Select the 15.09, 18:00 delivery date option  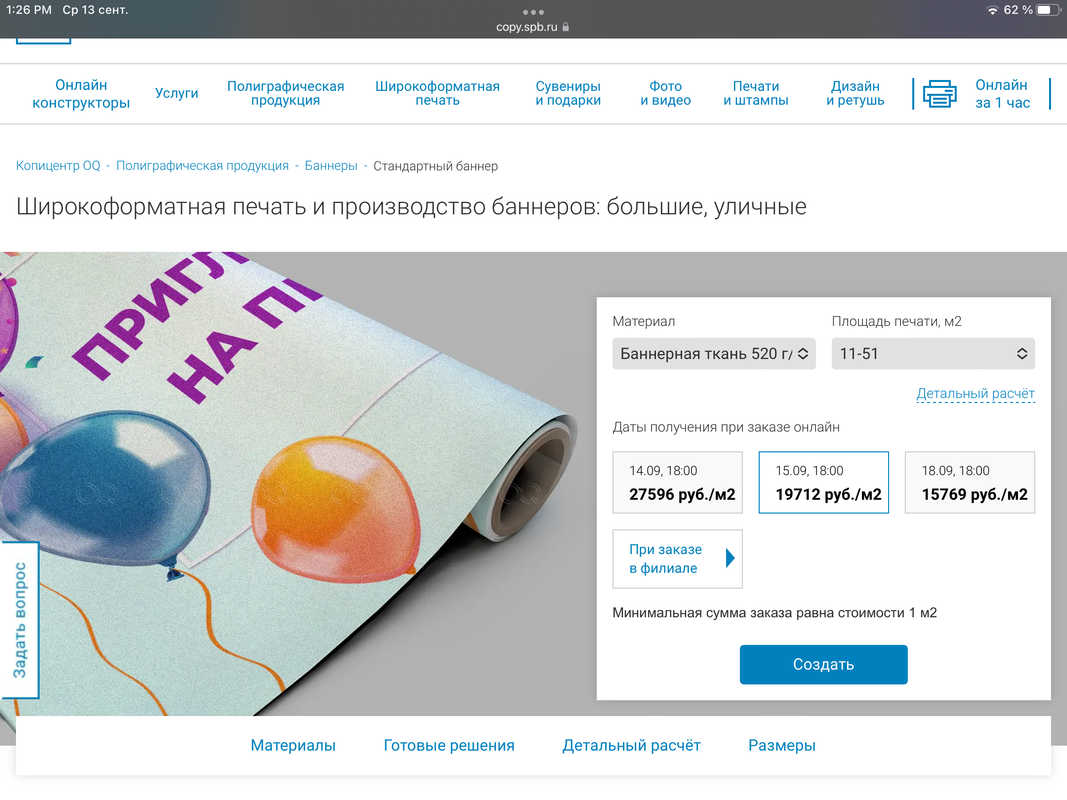(823, 482)
